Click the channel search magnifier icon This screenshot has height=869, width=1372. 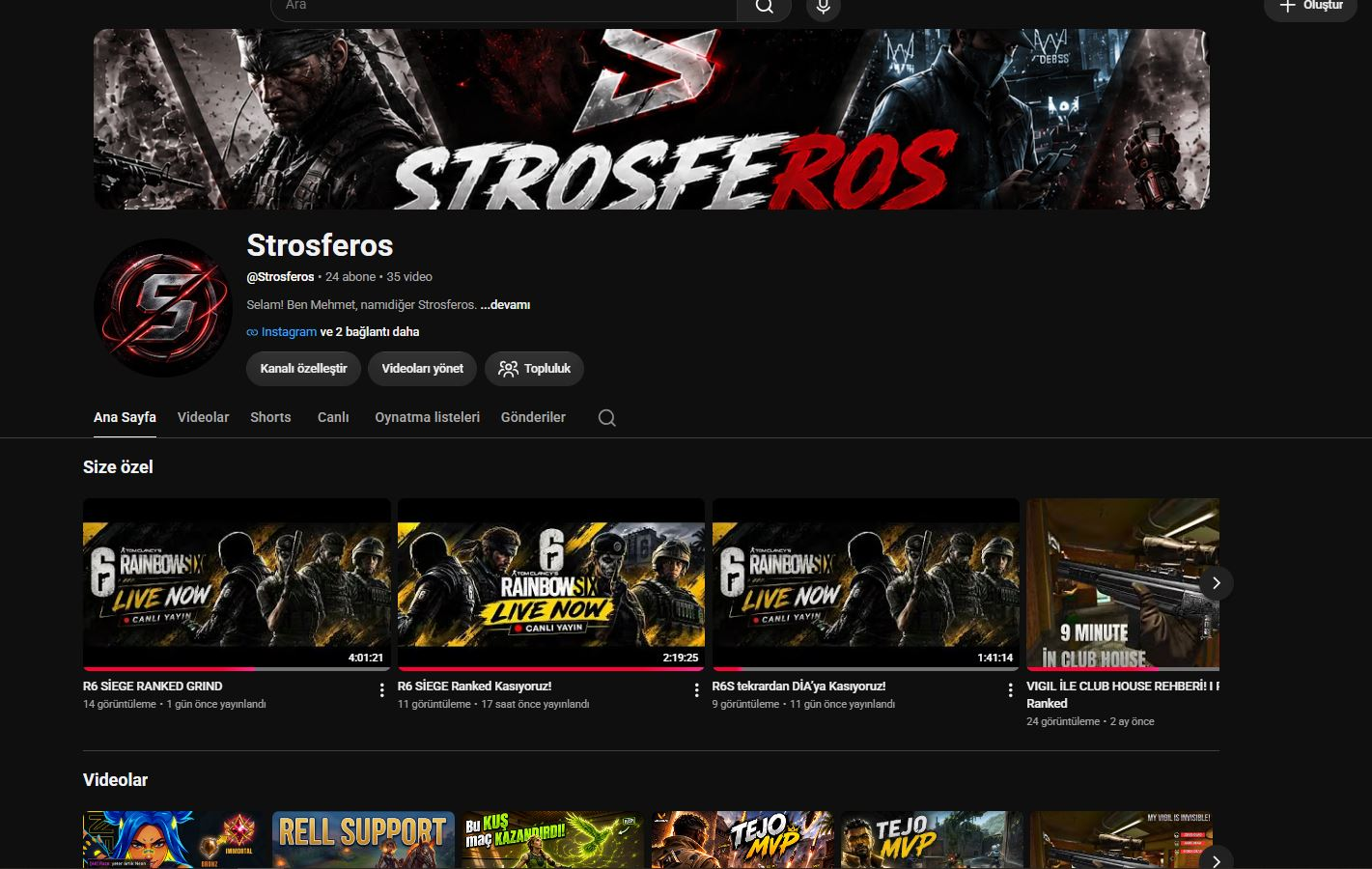(606, 417)
